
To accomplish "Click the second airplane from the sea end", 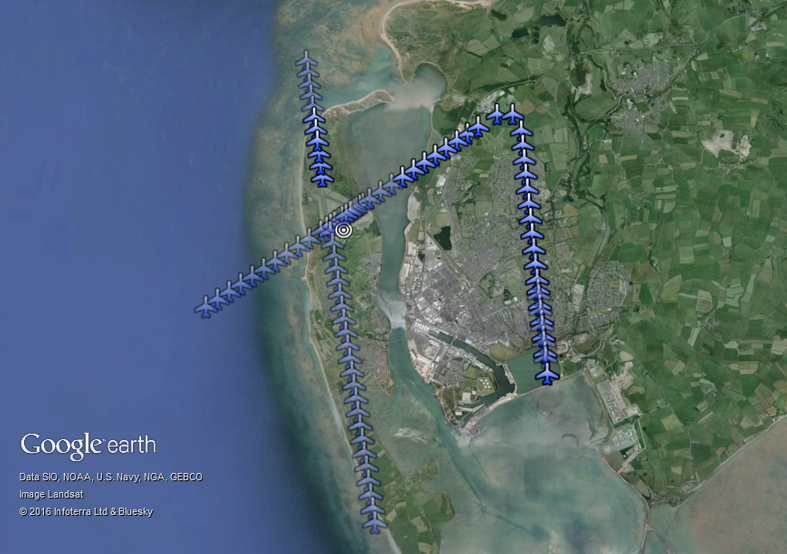I will [x=218, y=299].
